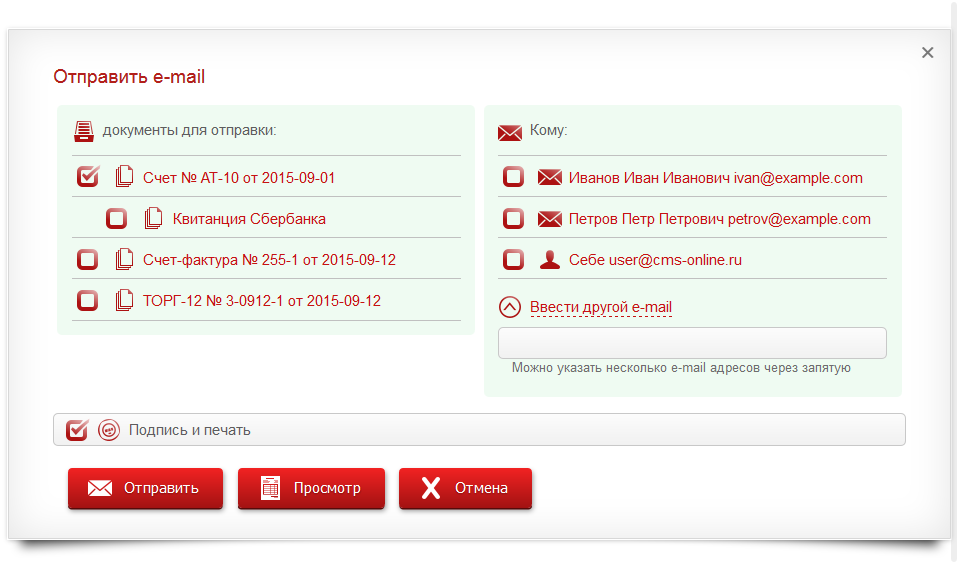
Task: Open the Квитанция Сбербанка document link
Action: coord(249,219)
